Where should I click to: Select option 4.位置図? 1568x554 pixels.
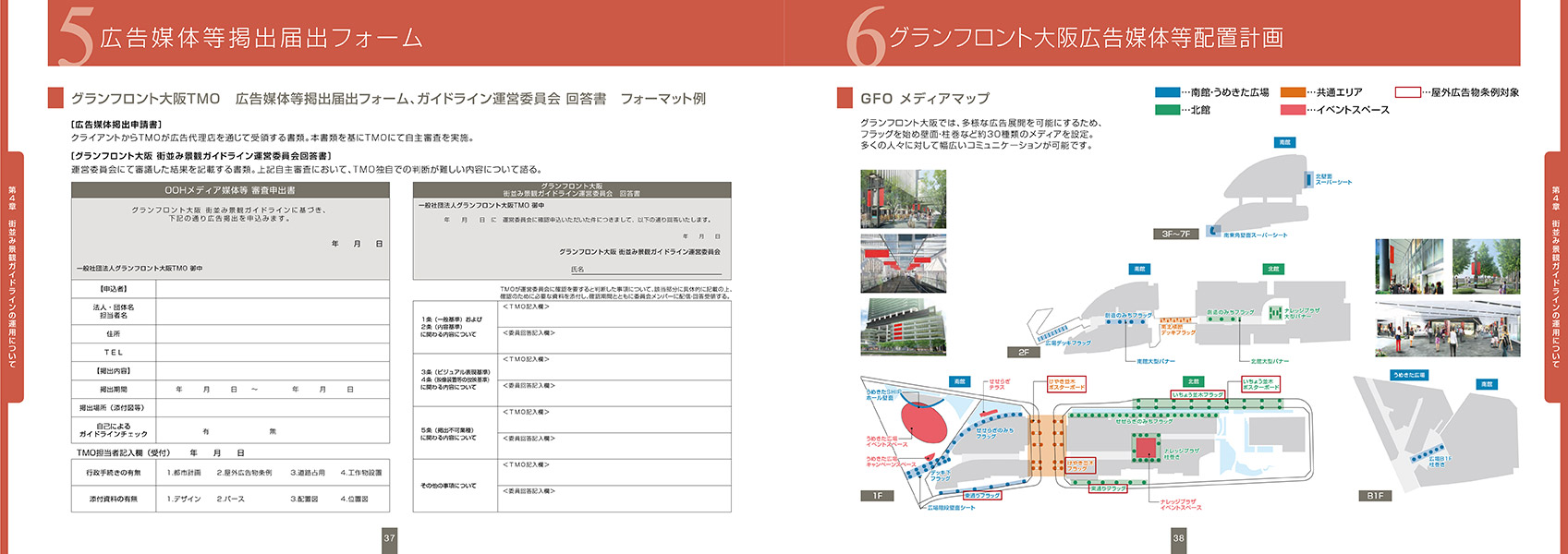(x=354, y=499)
